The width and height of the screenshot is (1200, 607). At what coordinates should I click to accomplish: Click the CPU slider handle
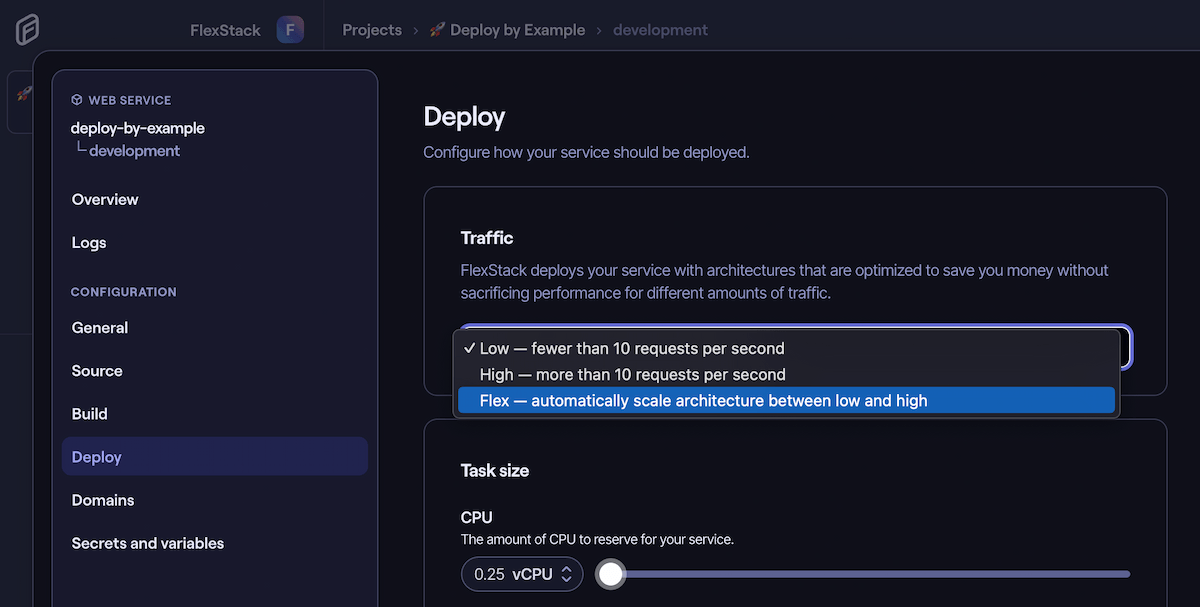(x=610, y=574)
